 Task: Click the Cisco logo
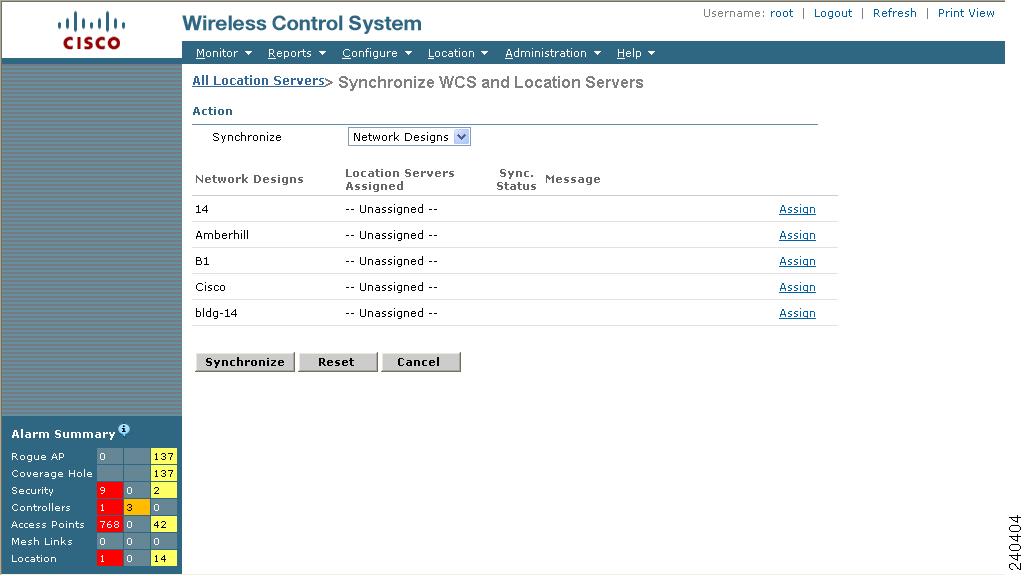coord(92,31)
